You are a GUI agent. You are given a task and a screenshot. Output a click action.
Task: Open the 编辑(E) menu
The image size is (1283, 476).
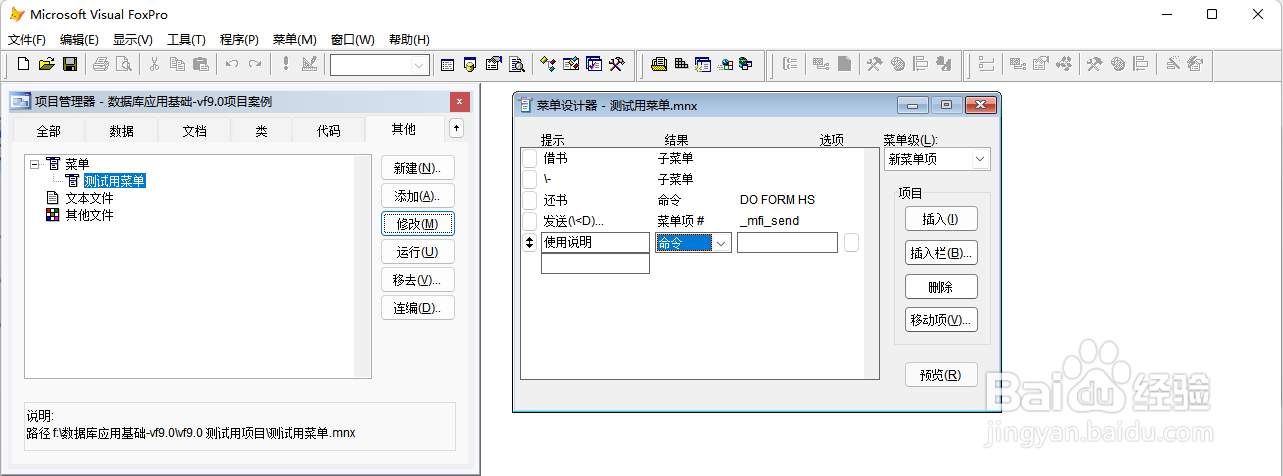click(x=79, y=40)
